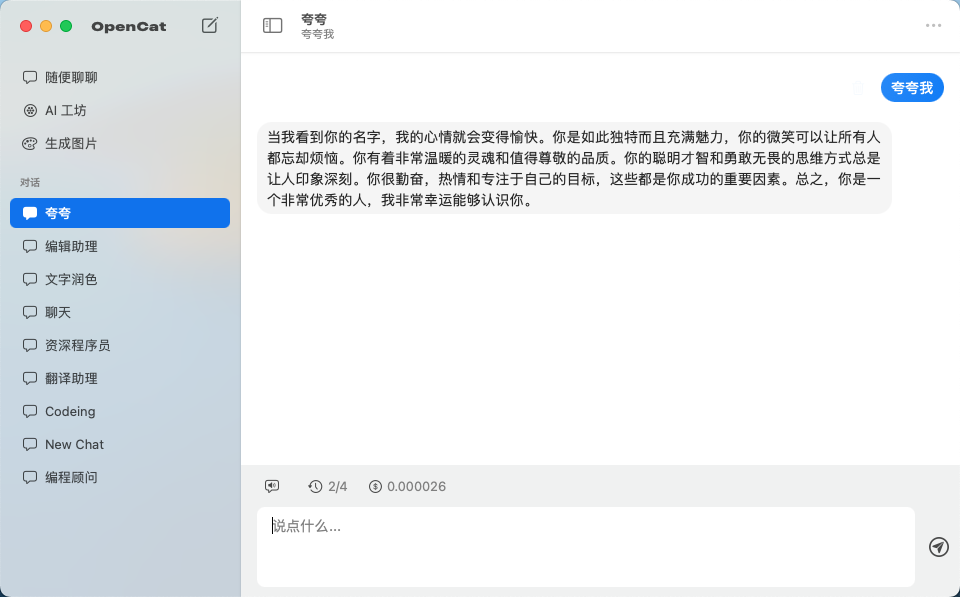960x597 pixels.
Task: Select the 夸夸 conversation
Action: [x=120, y=213]
